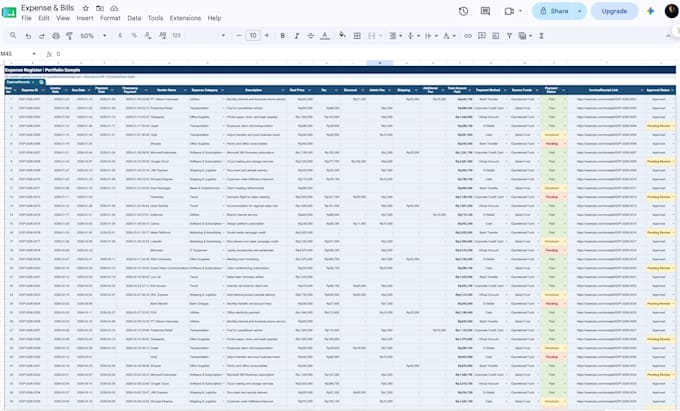The height and width of the screenshot is (411, 680).
Task: Open the Gemini sparkle assistant
Action: (x=650, y=11)
